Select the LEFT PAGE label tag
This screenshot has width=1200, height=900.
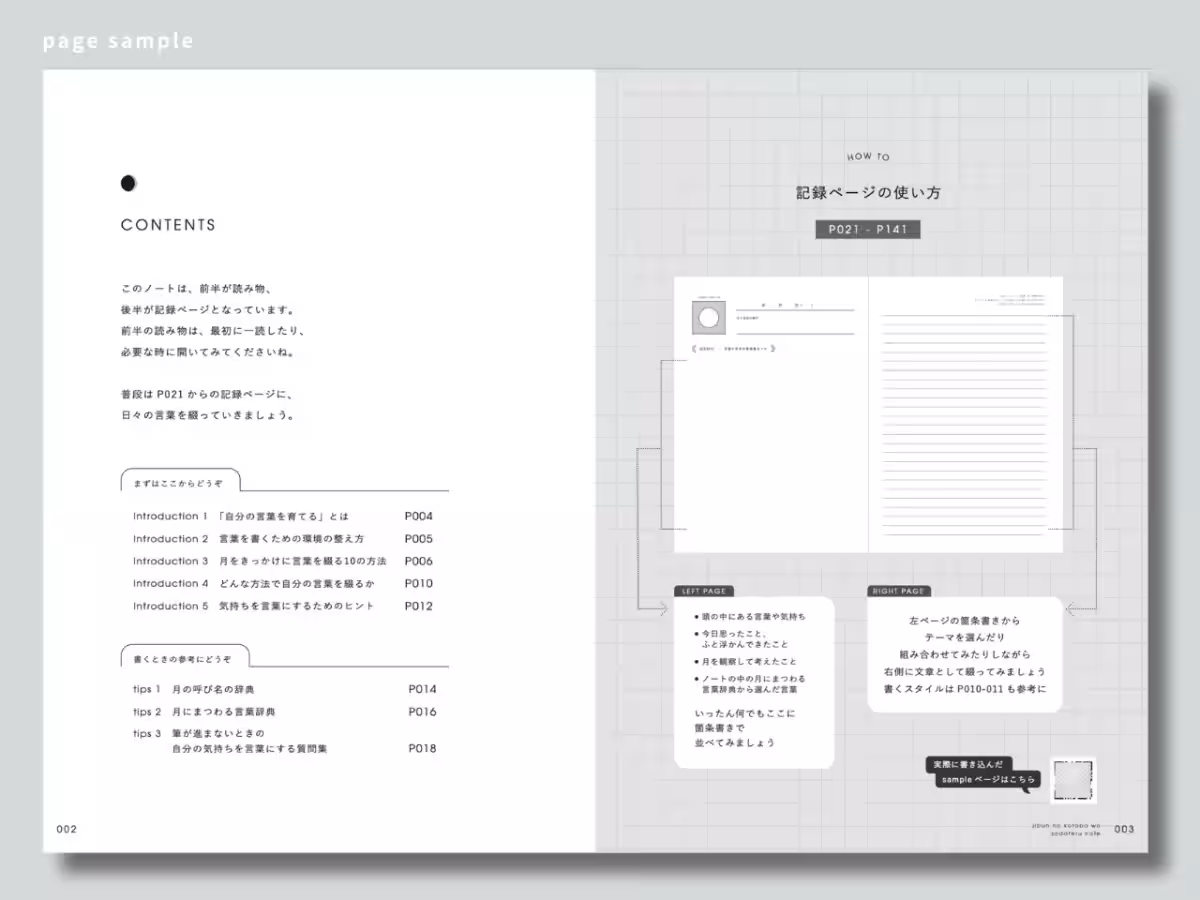pyautogui.click(x=704, y=591)
